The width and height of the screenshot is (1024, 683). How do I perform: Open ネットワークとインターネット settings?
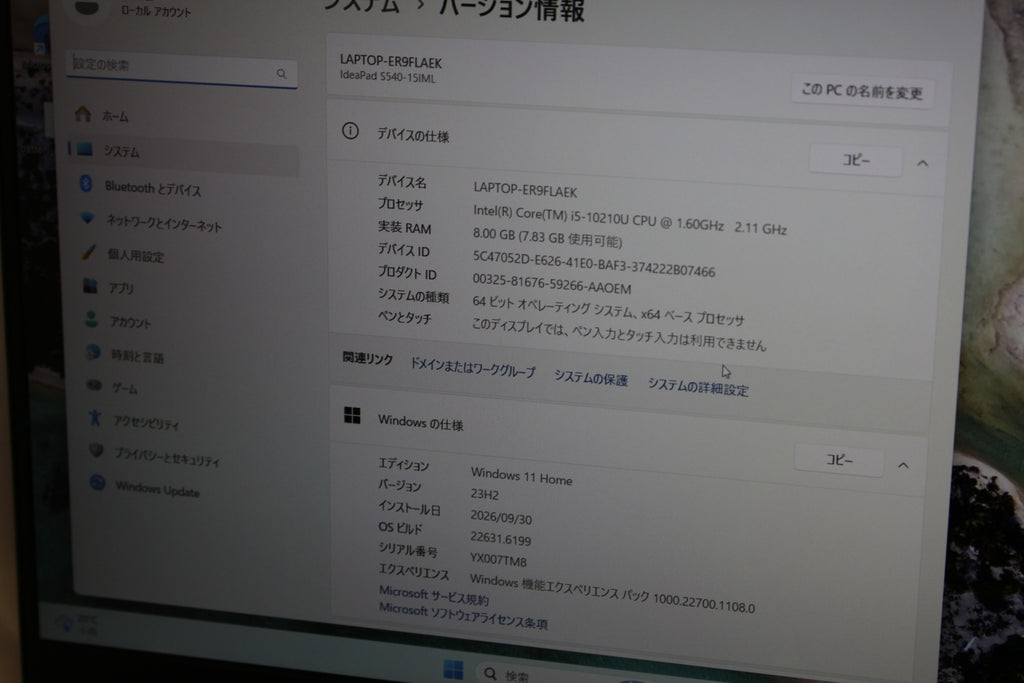(x=164, y=223)
